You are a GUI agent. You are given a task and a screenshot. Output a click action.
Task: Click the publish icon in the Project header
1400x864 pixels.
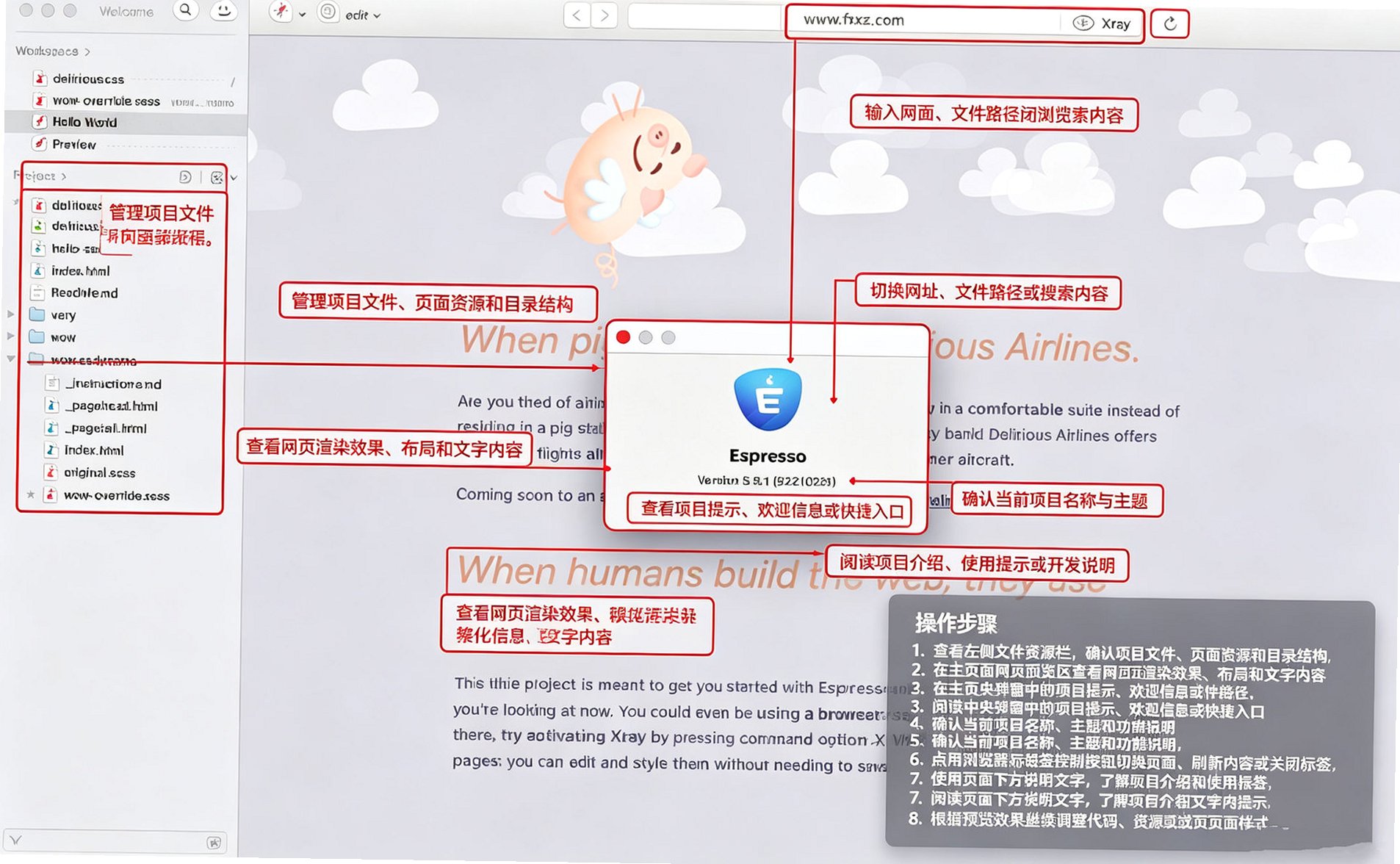tap(185, 177)
